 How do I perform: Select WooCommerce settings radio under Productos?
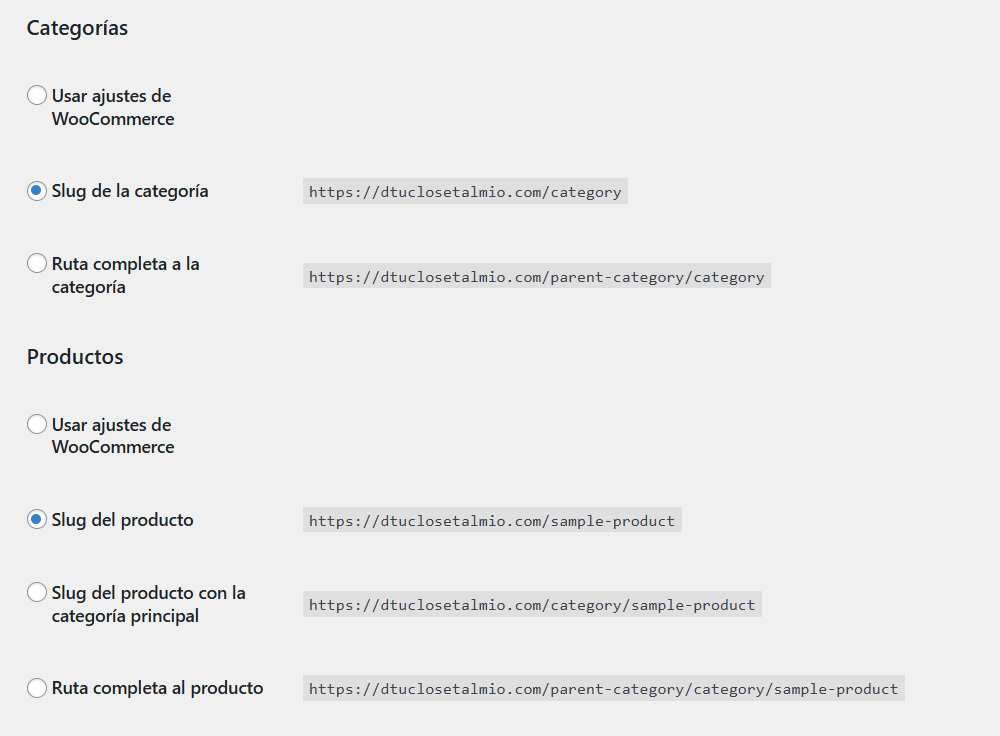coord(37,425)
